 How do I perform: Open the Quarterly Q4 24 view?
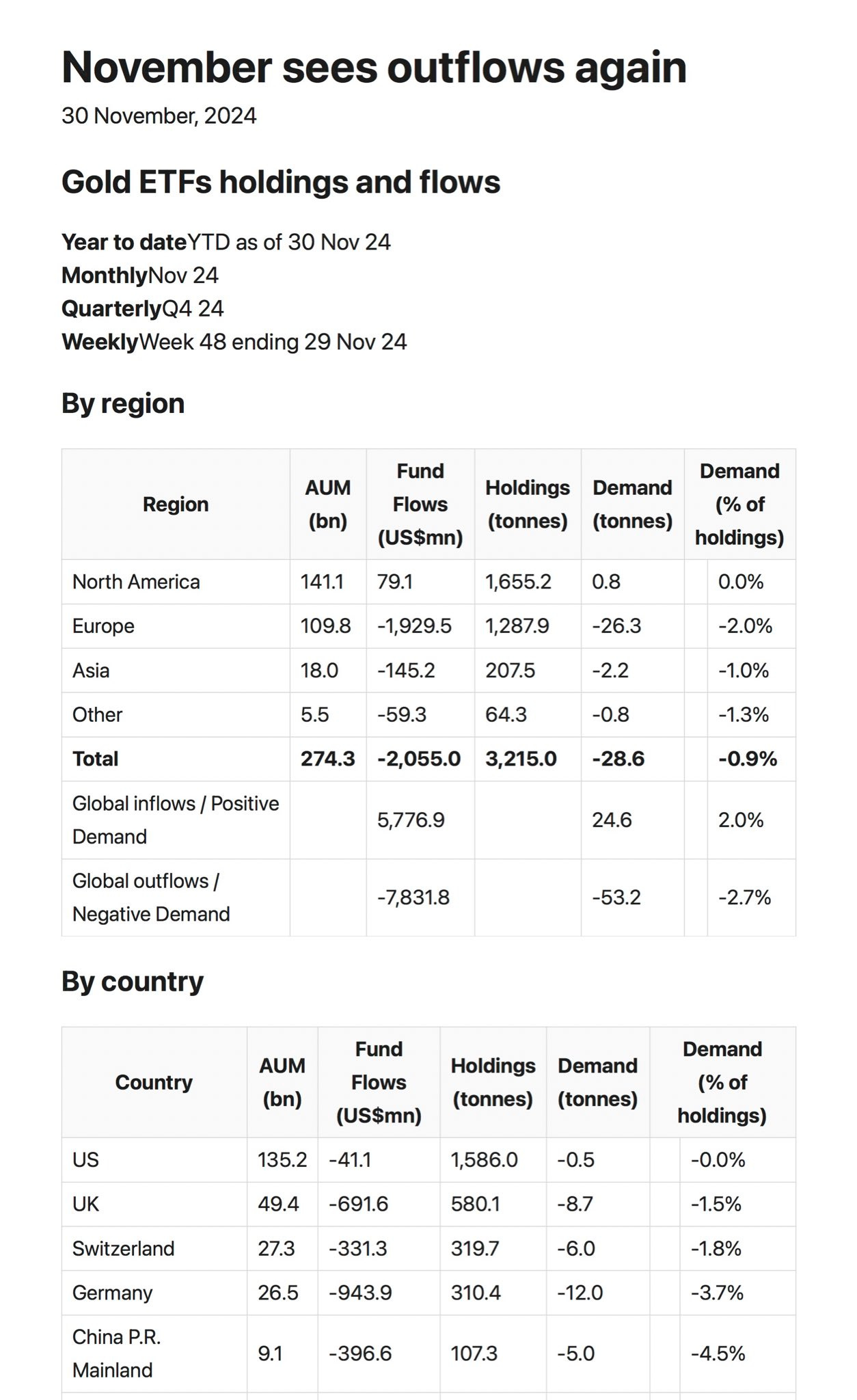coord(142,308)
